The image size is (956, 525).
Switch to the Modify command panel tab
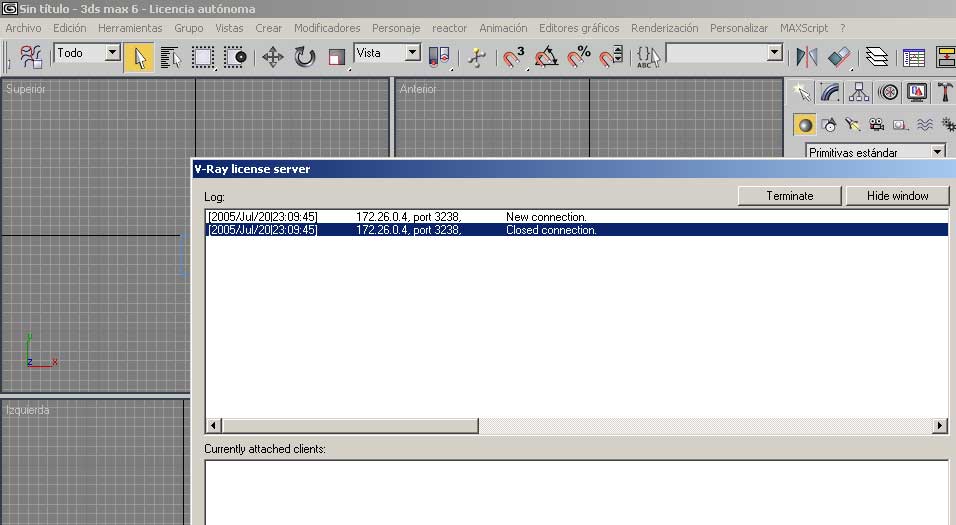pos(830,93)
